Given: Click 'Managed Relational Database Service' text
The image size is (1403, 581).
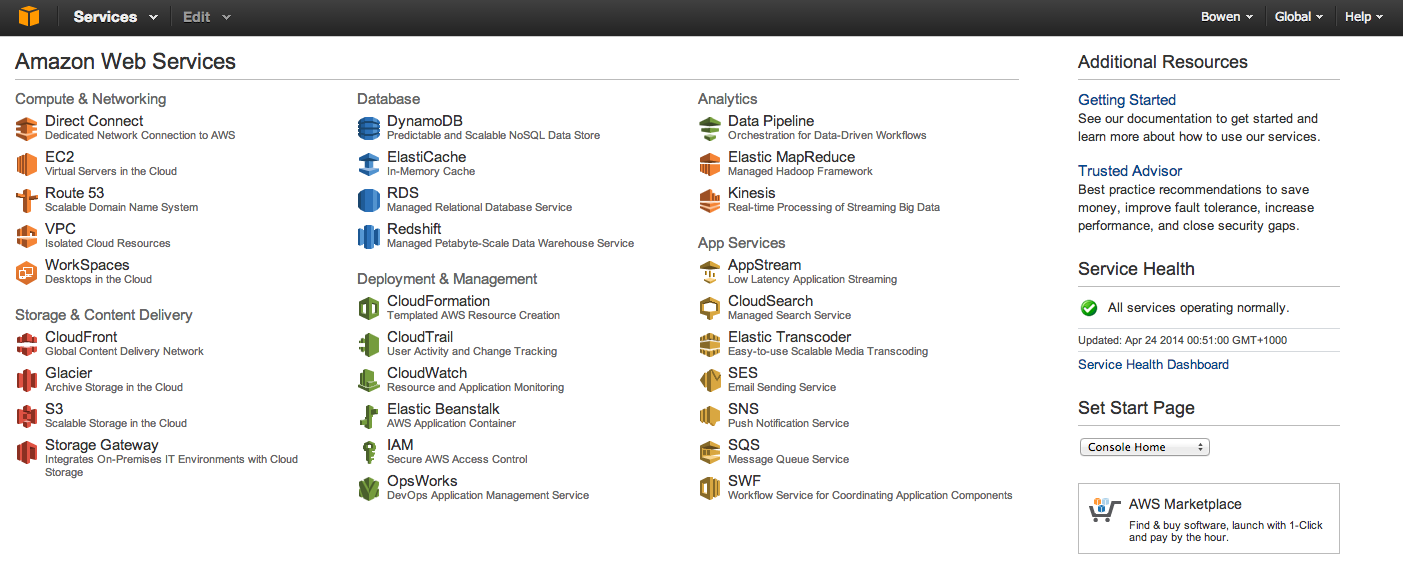Looking at the screenshot, I should tap(479, 207).
